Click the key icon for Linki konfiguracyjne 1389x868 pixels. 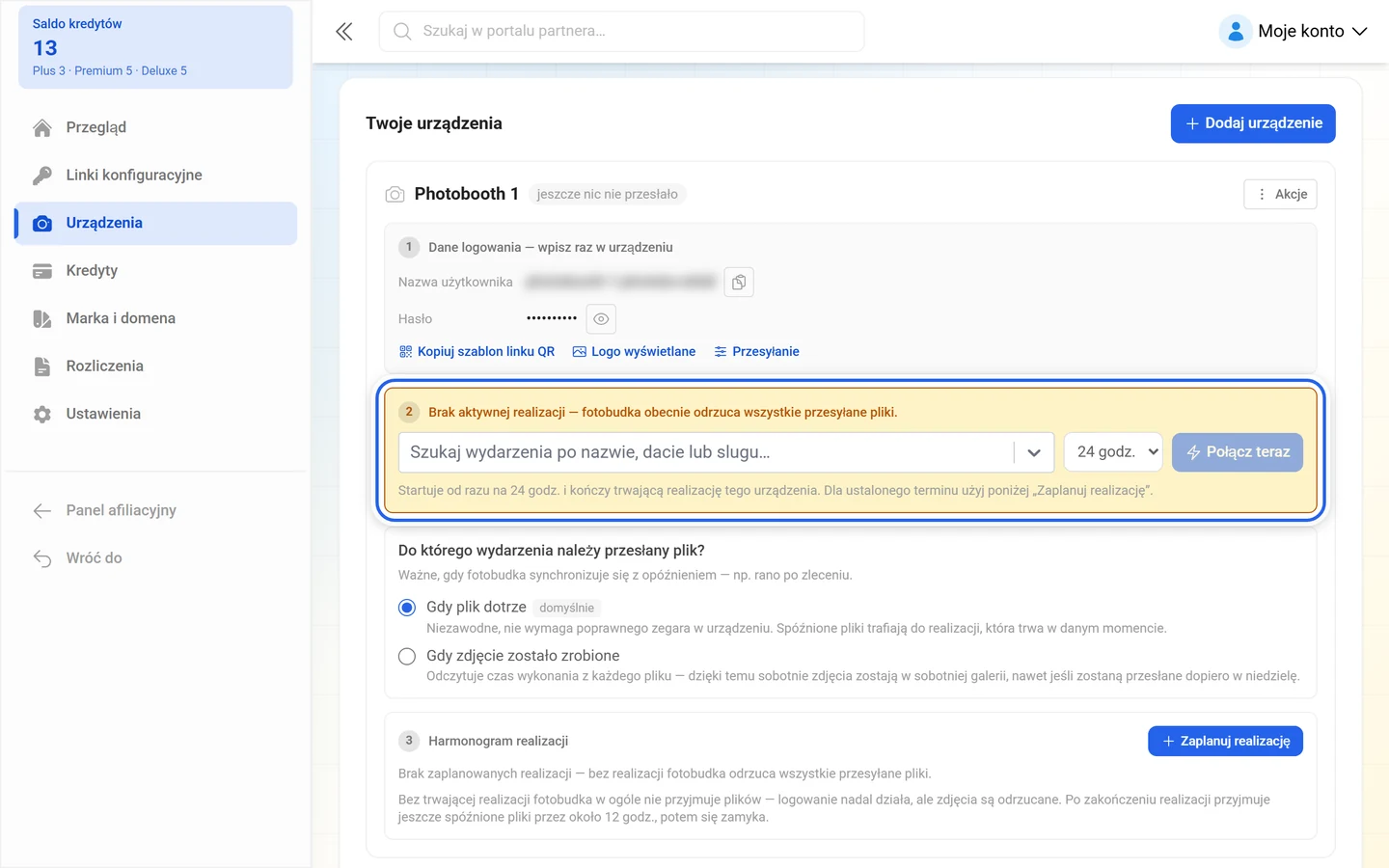(42, 176)
